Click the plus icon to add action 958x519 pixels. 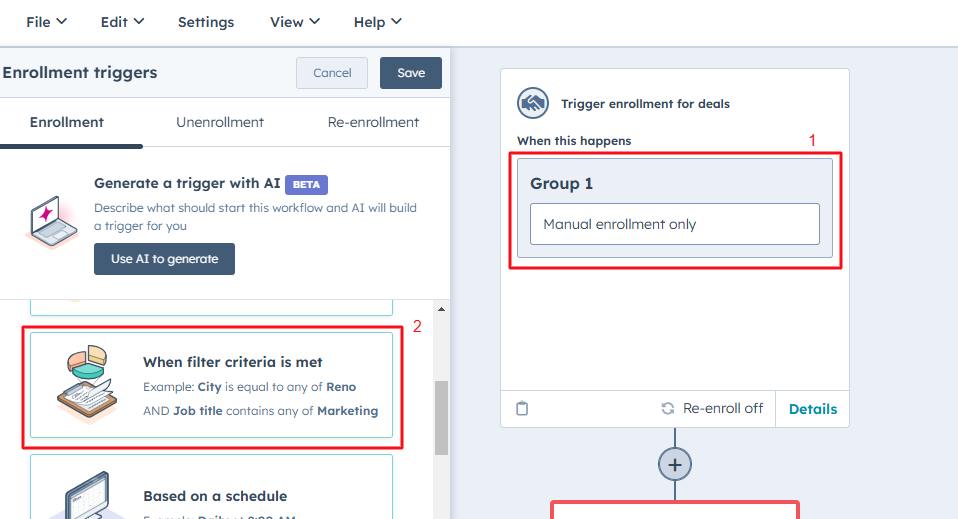click(x=675, y=464)
